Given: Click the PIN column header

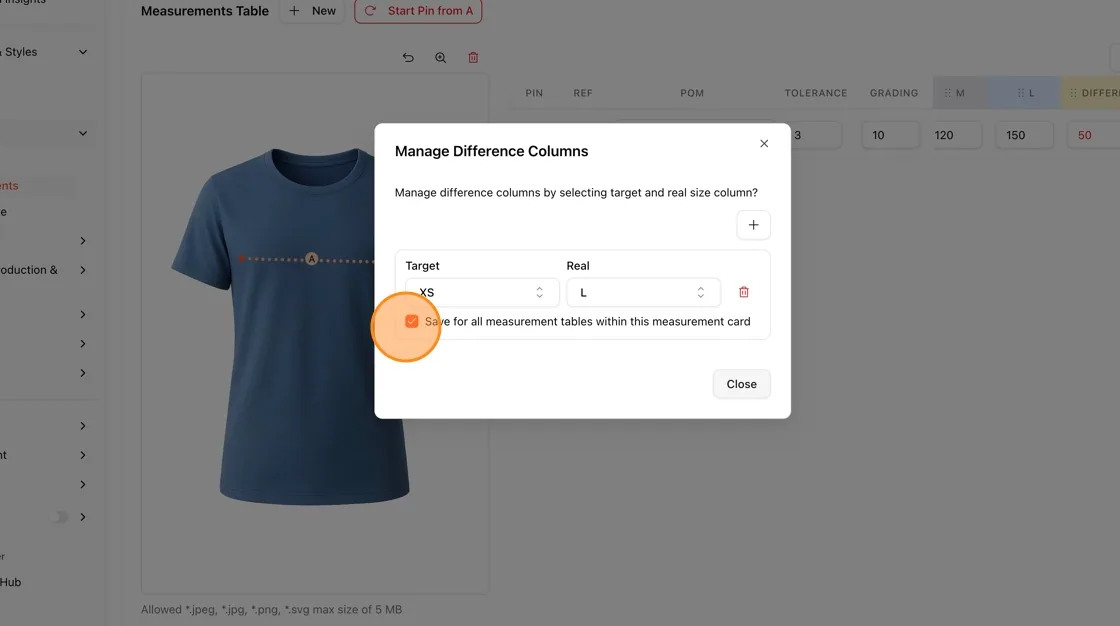Looking at the screenshot, I should [x=534, y=93].
